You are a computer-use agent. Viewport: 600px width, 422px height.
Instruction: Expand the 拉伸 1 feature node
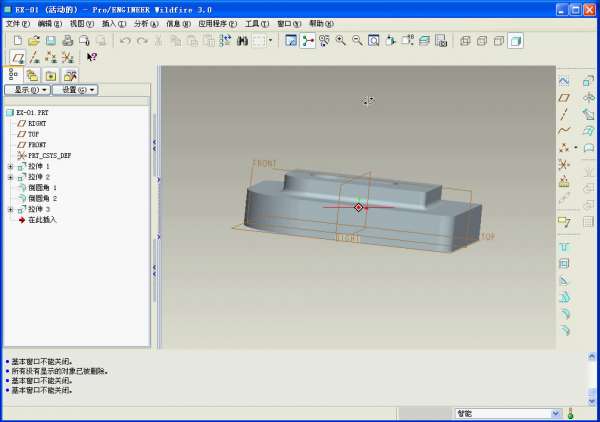click(10, 166)
